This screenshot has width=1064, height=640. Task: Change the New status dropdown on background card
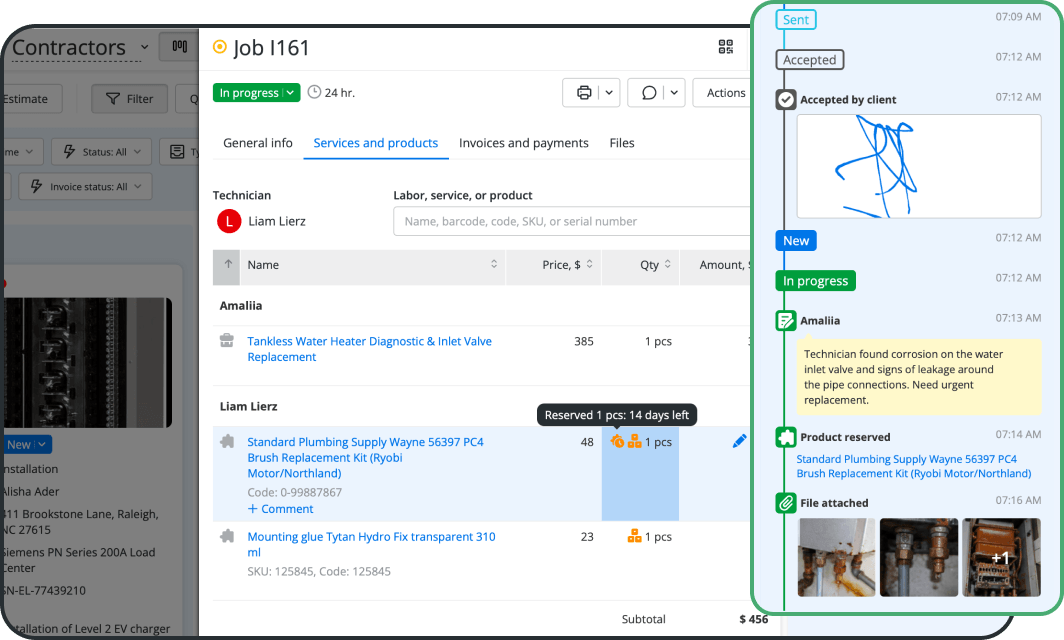pyautogui.click(x=26, y=445)
